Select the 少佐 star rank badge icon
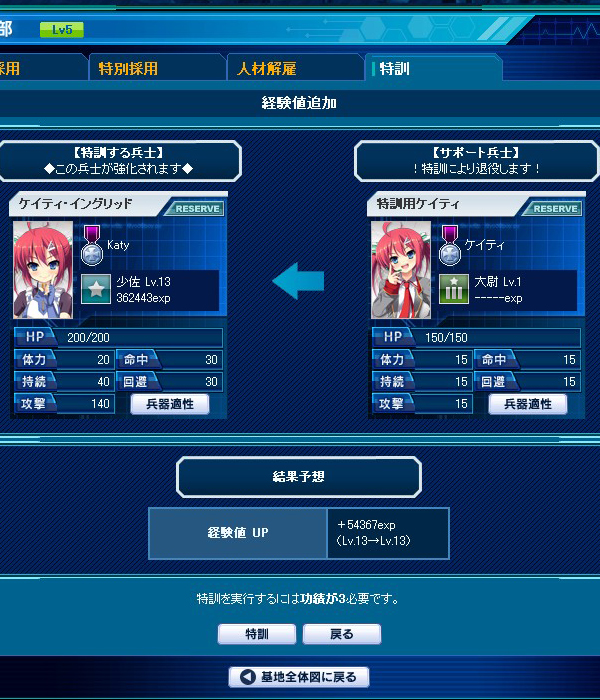 (96, 289)
